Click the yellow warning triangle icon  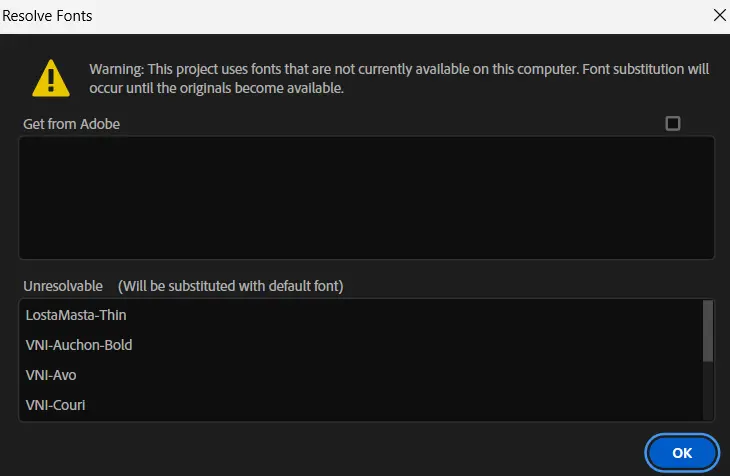[x=50, y=77]
